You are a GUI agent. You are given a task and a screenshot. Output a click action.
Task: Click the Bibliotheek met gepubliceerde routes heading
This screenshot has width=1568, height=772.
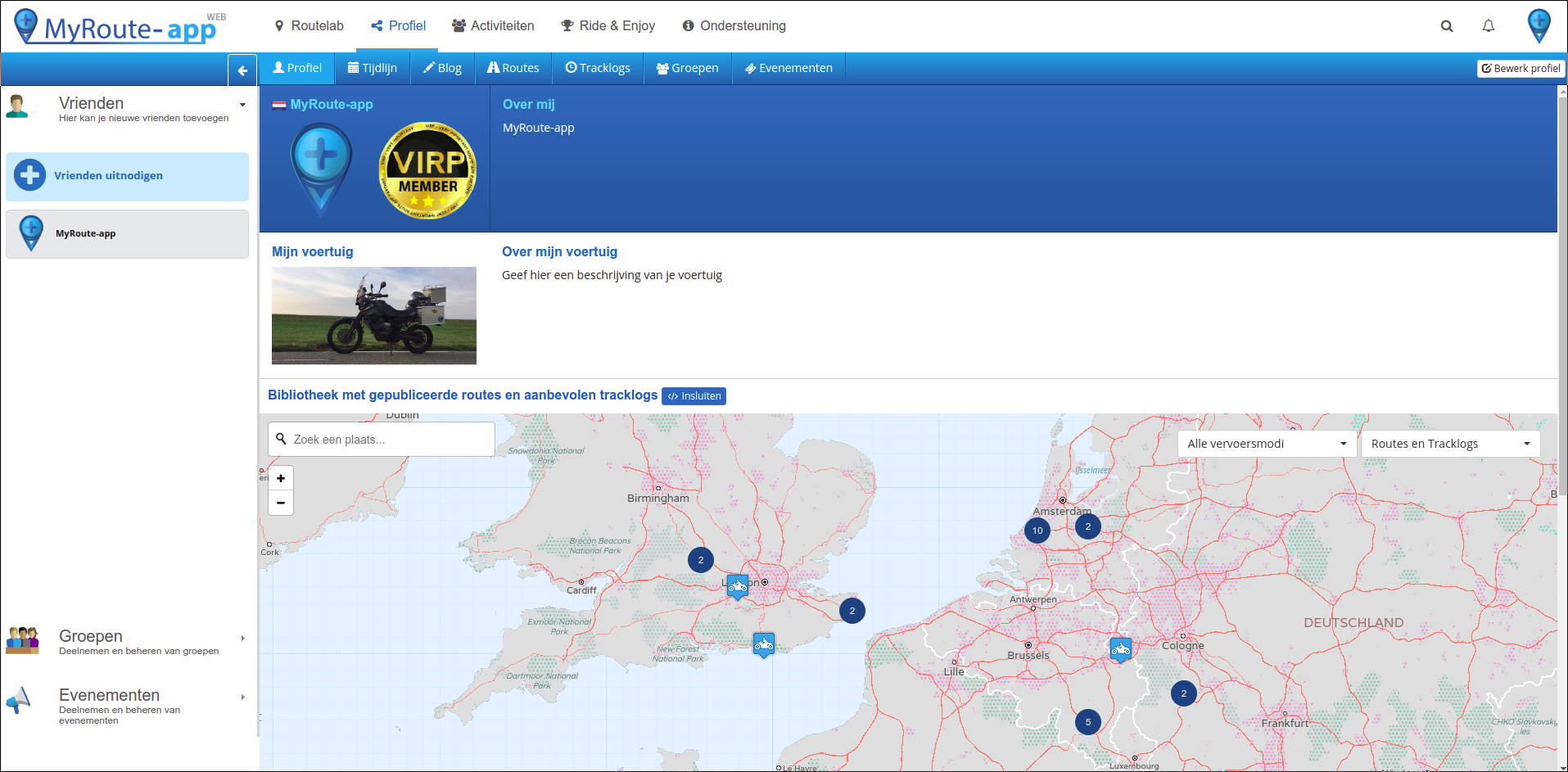pyautogui.click(x=463, y=395)
